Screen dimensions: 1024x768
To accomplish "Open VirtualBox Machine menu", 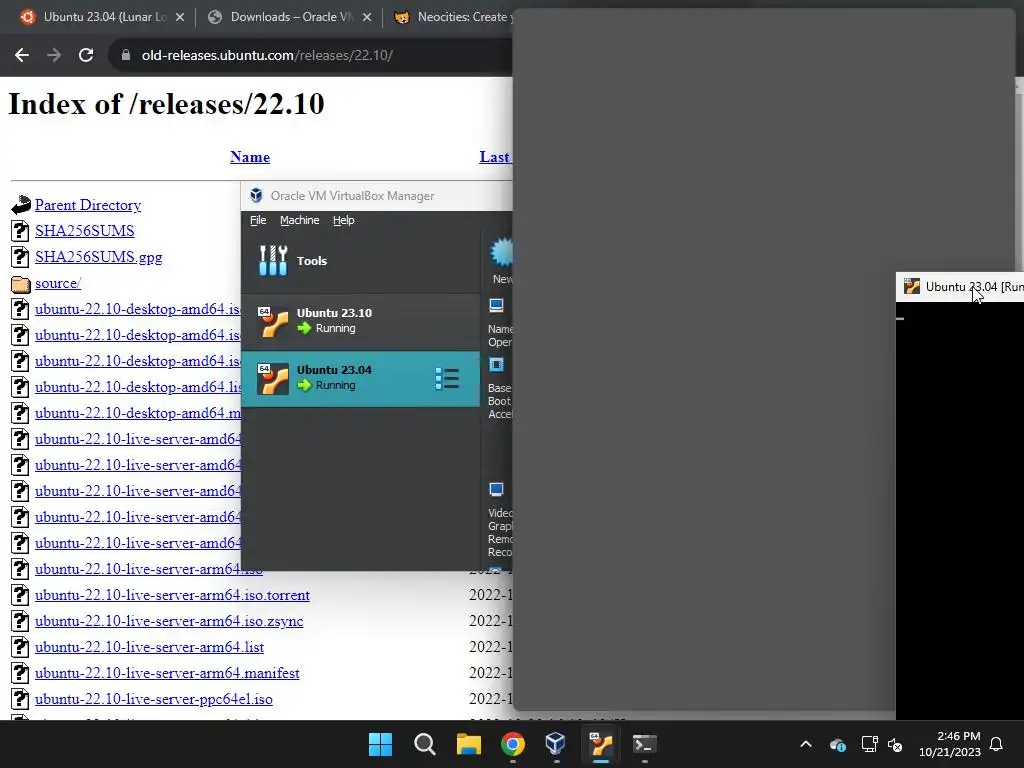I will [x=300, y=220].
